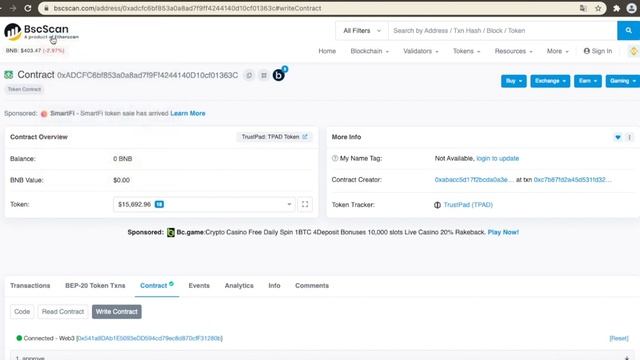Click the Blockscan chat 'b' icon
The width and height of the screenshot is (640, 360).
279,75
